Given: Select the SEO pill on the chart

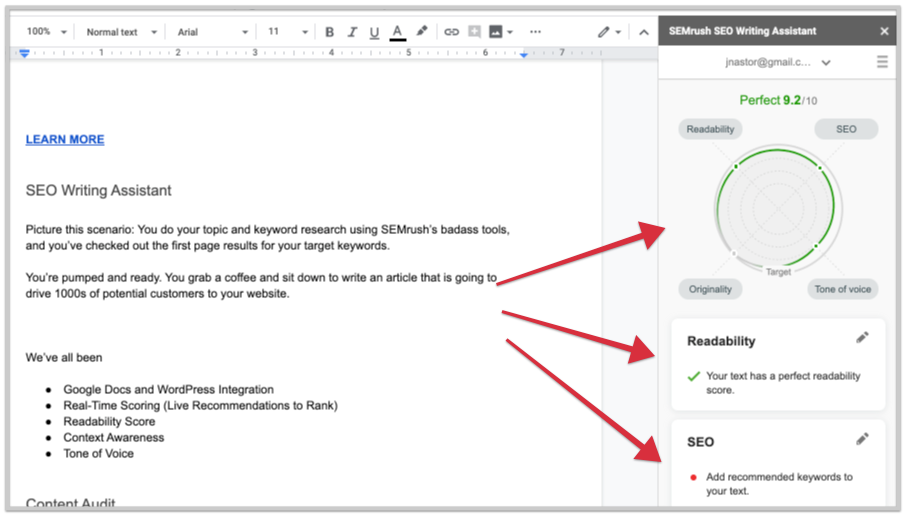Looking at the screenshot, I should (x=846, y=129).
